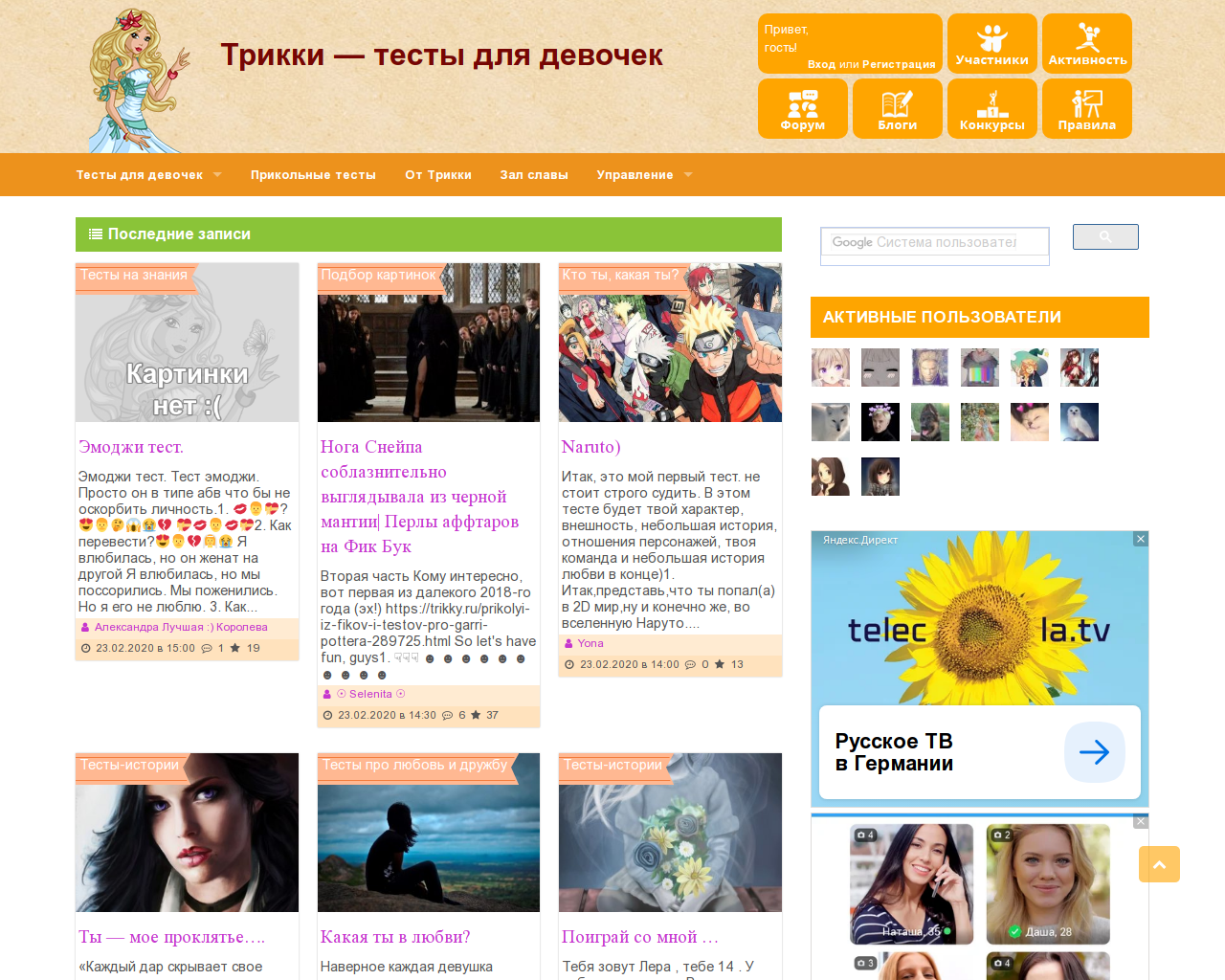Click the scroll-to-top arrow button

click(x=1159, y=864)
